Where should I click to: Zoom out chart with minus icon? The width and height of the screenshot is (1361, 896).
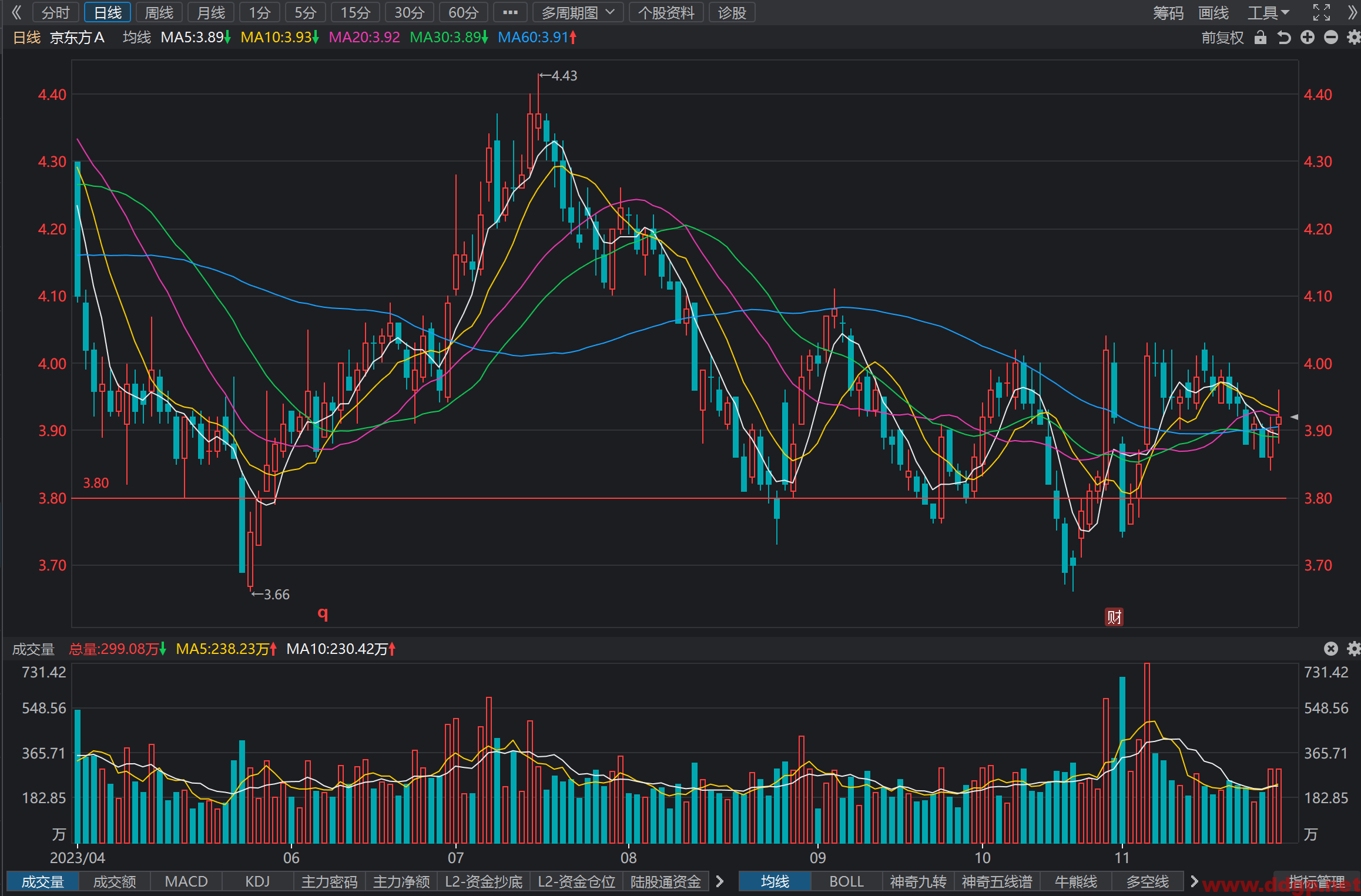click(x=1331, y=38)
